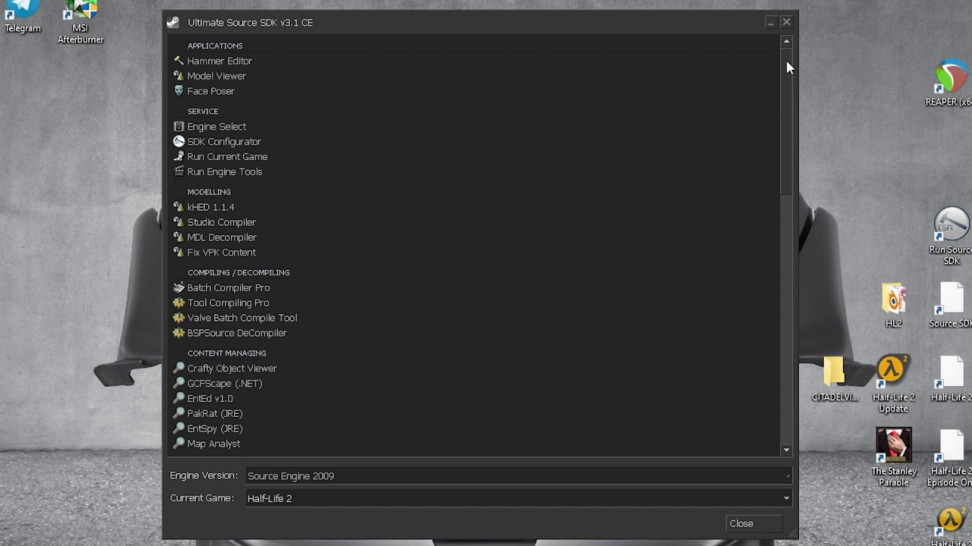Click the Valve Batch Compile Tool icon
The width and height of the screenshot is (972, 546).
click(x=179, y=317)
